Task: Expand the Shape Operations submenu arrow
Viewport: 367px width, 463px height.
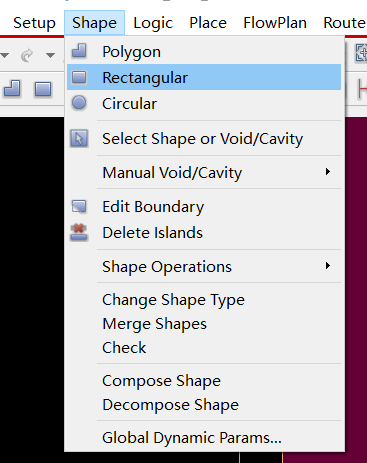Action: tap(328, 266)
